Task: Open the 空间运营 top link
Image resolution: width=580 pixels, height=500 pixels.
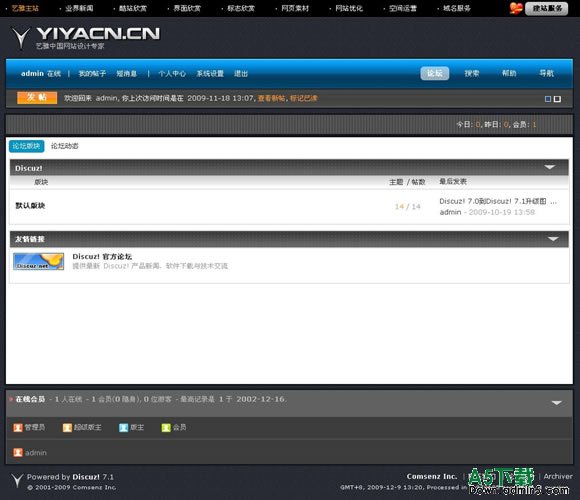Action: (x=403, y=8)
